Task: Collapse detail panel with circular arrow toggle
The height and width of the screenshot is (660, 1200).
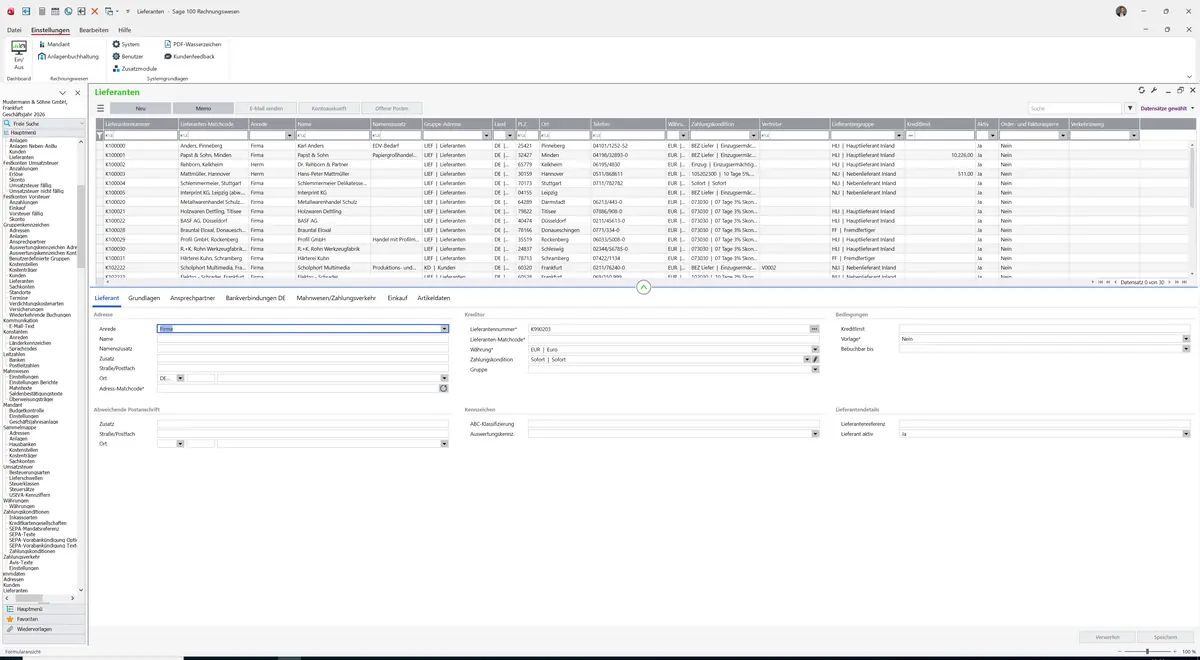Action: [x=644, y=287]
